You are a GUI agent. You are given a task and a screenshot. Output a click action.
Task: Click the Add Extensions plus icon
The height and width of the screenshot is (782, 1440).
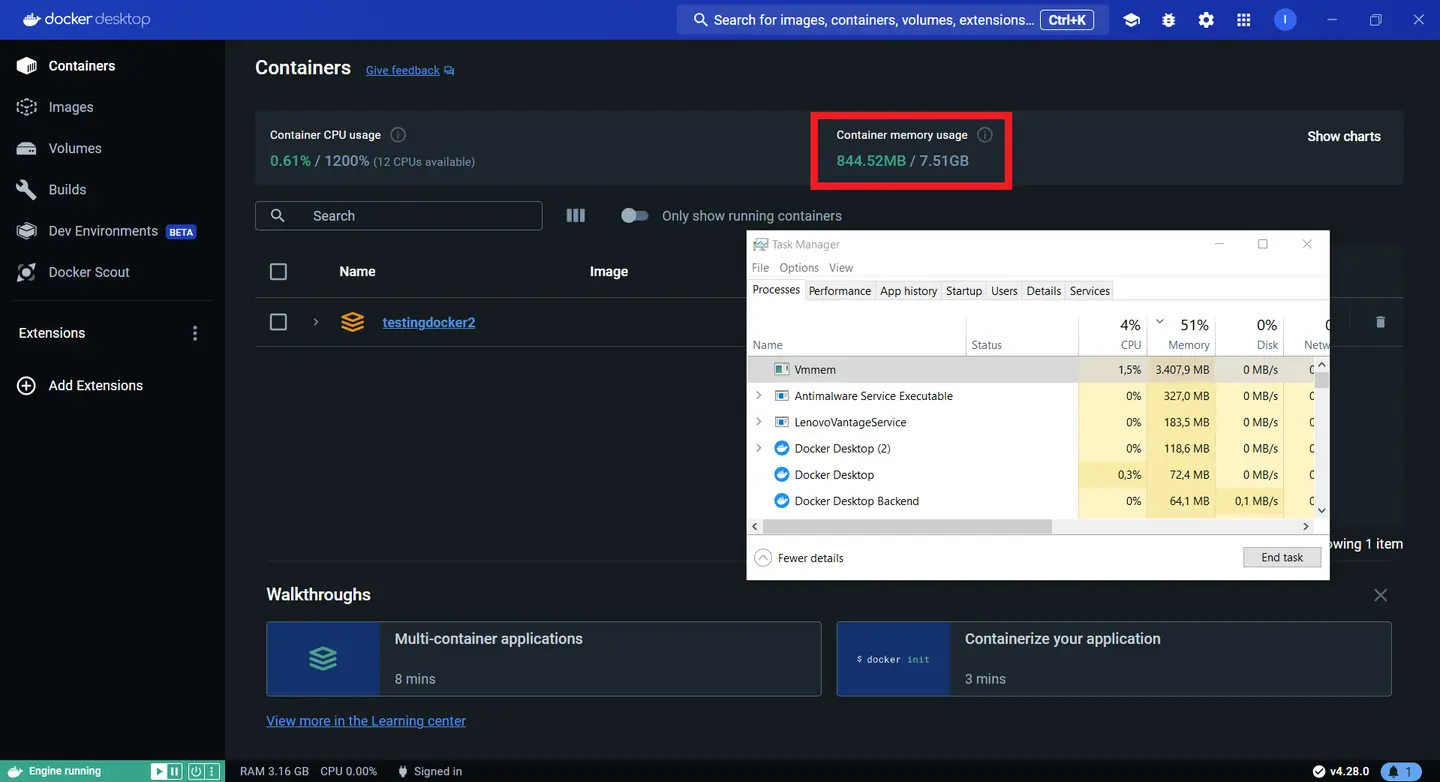(27, 385)
